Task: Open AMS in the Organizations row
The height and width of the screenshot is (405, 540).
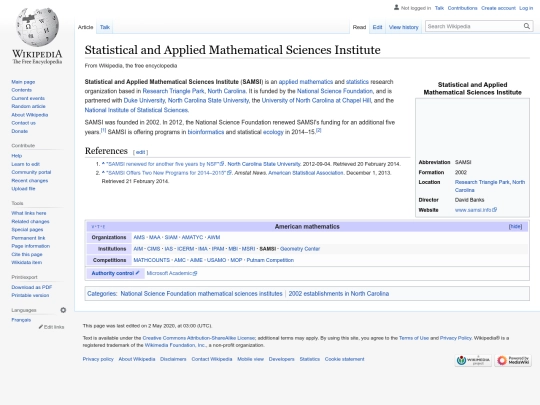Action: [x=139, y=237]
